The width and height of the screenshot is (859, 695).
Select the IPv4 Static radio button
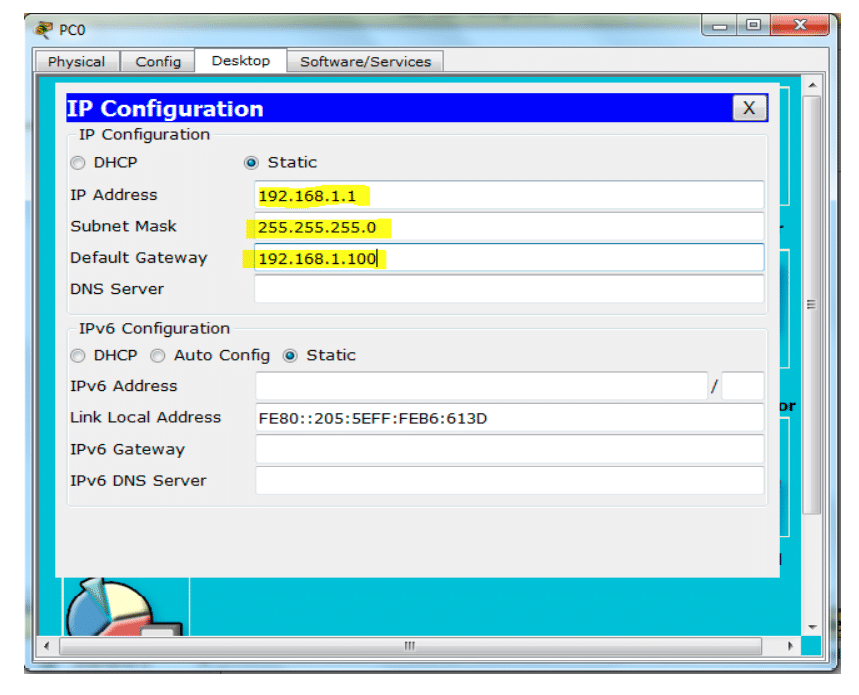coord(251,163)
